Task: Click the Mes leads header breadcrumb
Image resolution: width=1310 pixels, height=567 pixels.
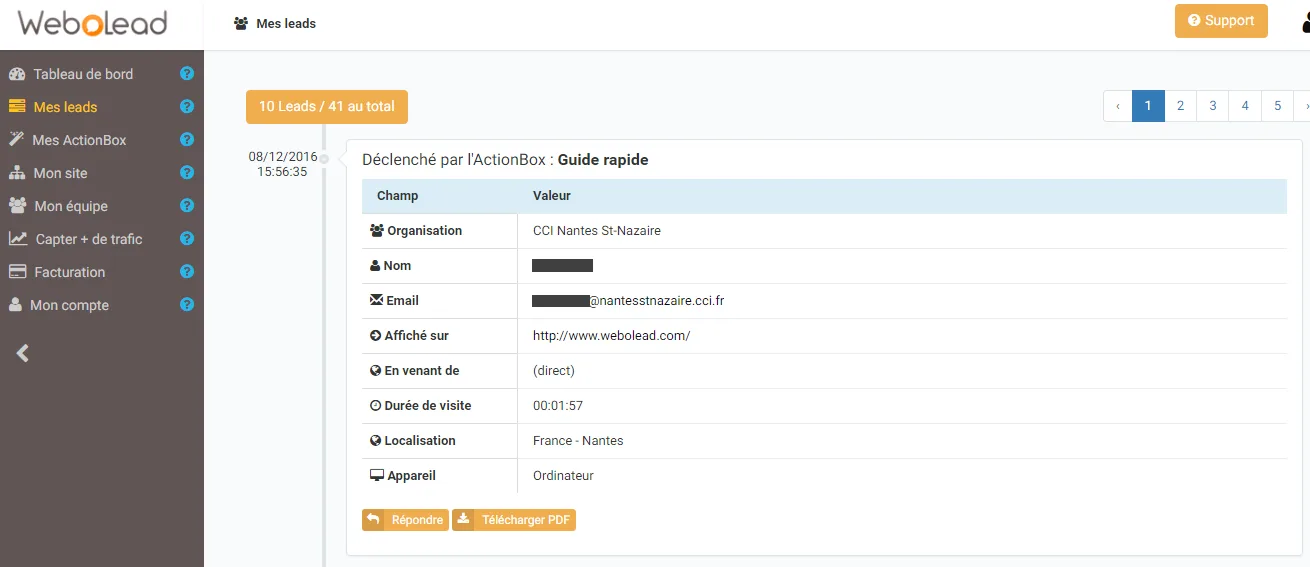Action: coord(275,23)
